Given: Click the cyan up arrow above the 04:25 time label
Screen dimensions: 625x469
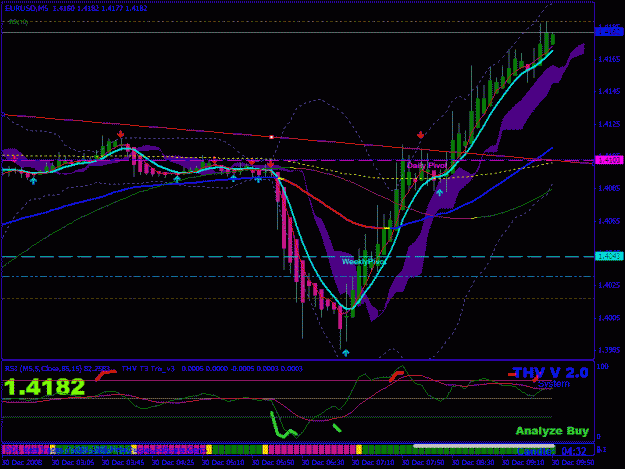Looking at the screenshot, I should coord(177,179).
